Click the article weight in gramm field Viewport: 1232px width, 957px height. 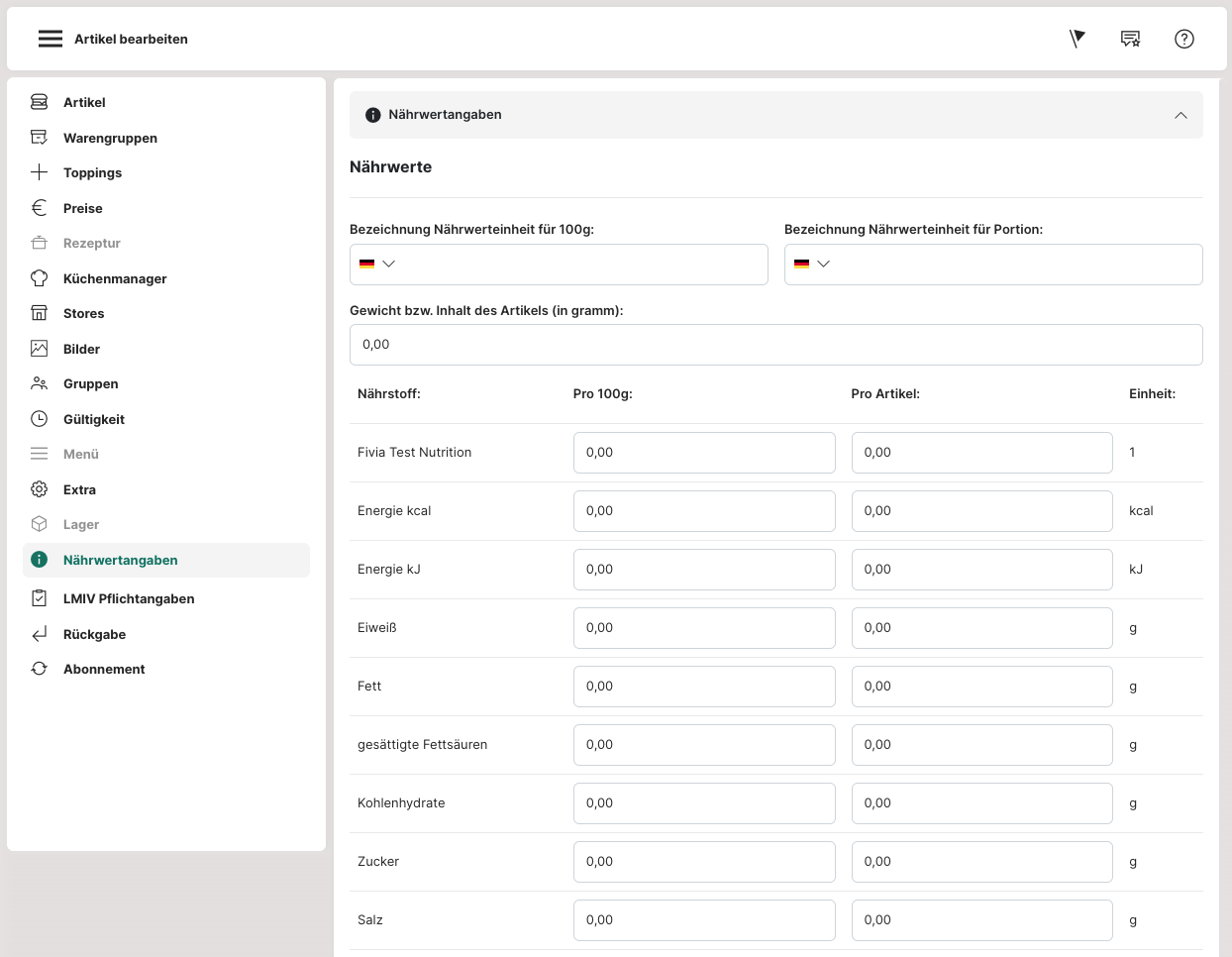[775, 345]
